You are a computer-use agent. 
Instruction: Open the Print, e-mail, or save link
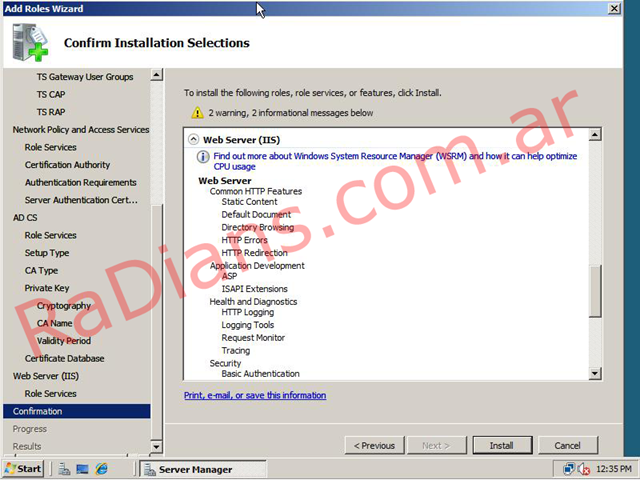[255, 395]
